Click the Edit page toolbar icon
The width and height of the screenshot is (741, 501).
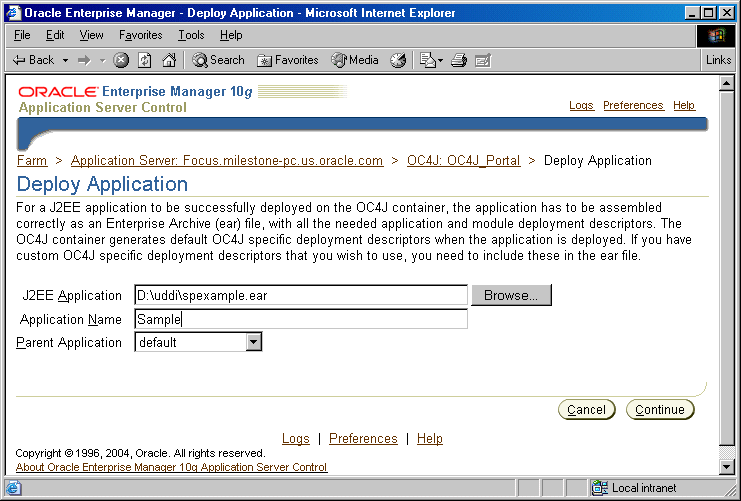[483, 60]
